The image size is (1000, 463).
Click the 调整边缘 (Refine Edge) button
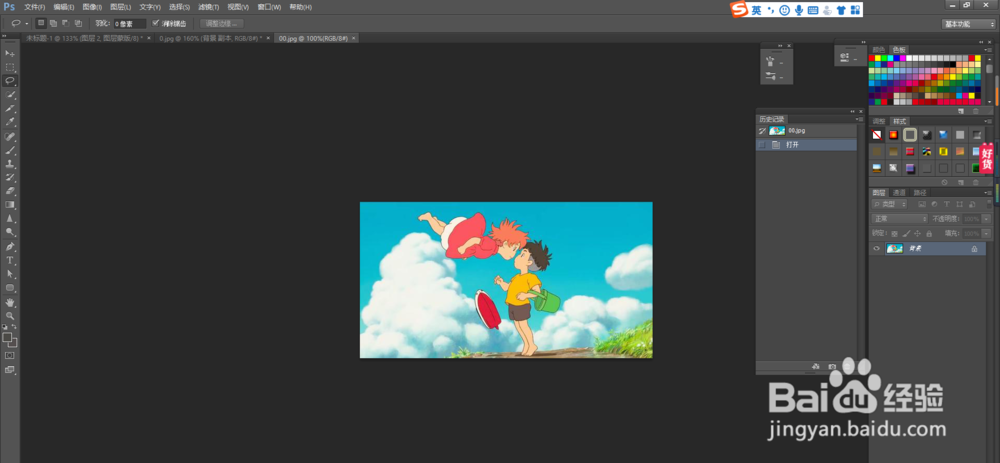click(222, 24)
